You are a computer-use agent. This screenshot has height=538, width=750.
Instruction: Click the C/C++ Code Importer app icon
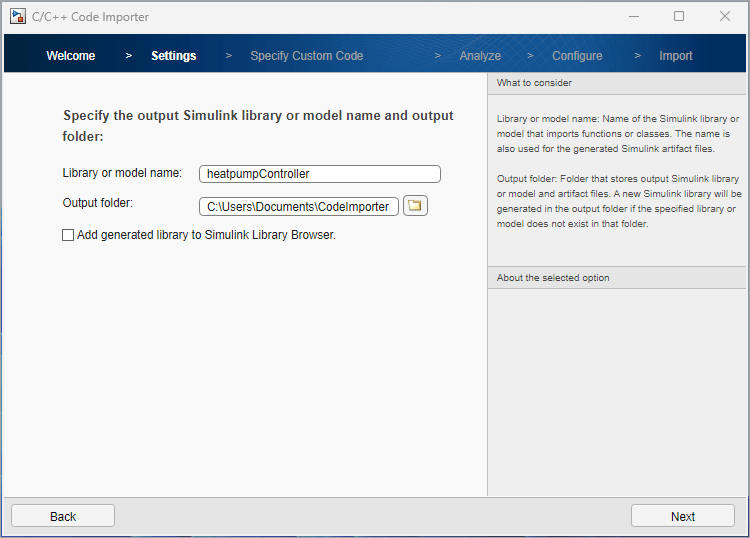coord(18,16)
